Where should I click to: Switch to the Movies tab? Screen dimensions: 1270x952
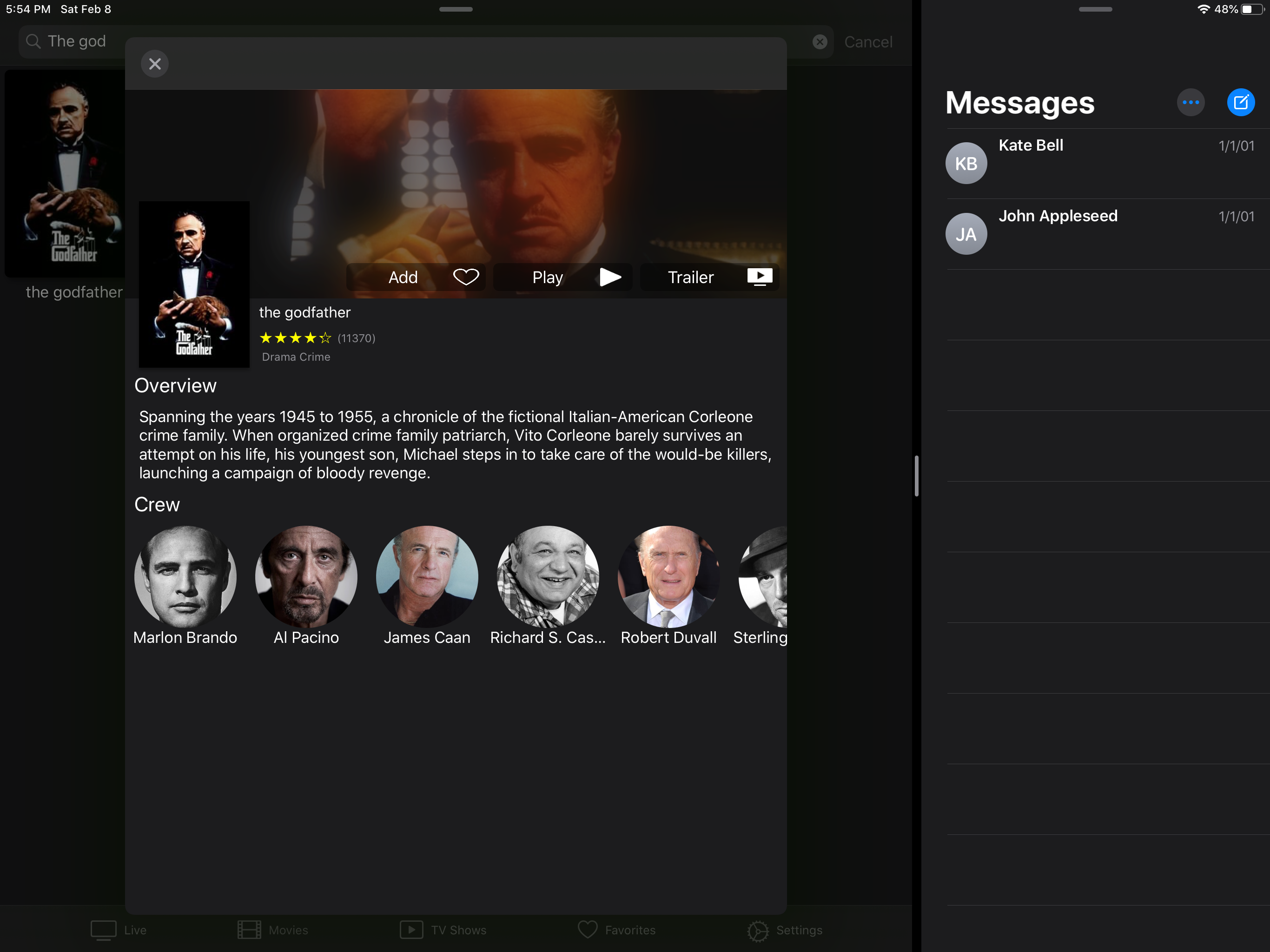click(273, 930)
